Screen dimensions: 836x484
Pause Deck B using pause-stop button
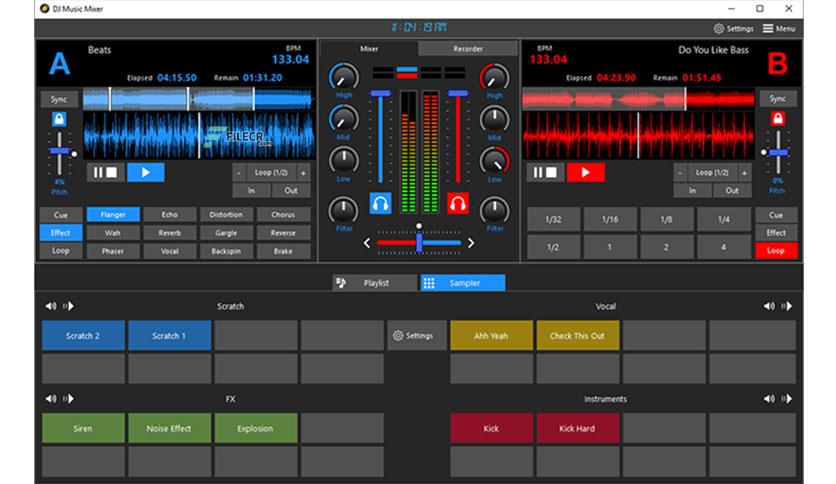point(545,172)
